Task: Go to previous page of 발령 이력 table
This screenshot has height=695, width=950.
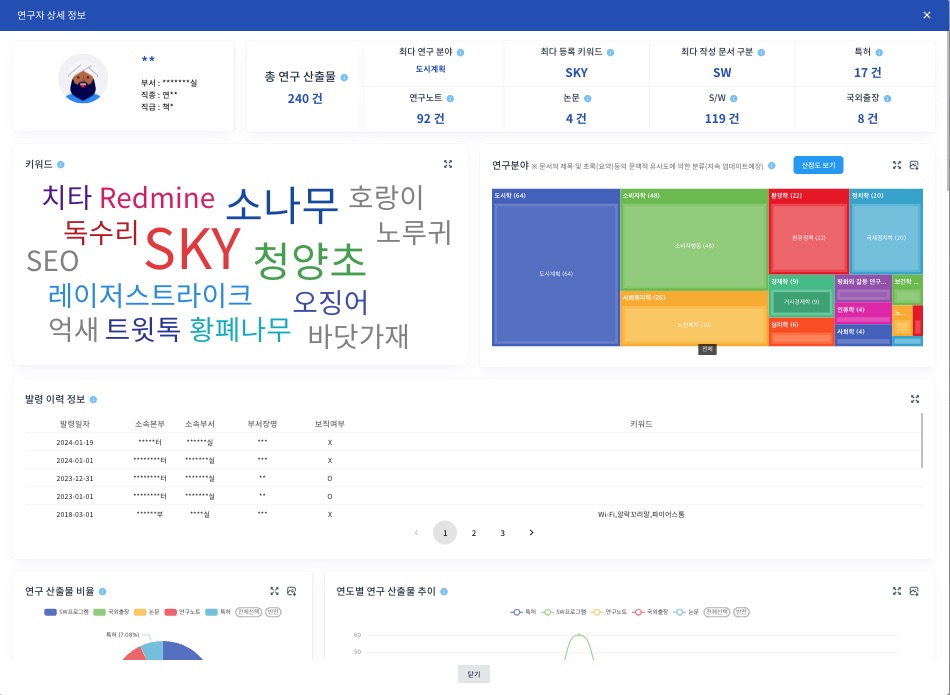Action: pos(417,533)
